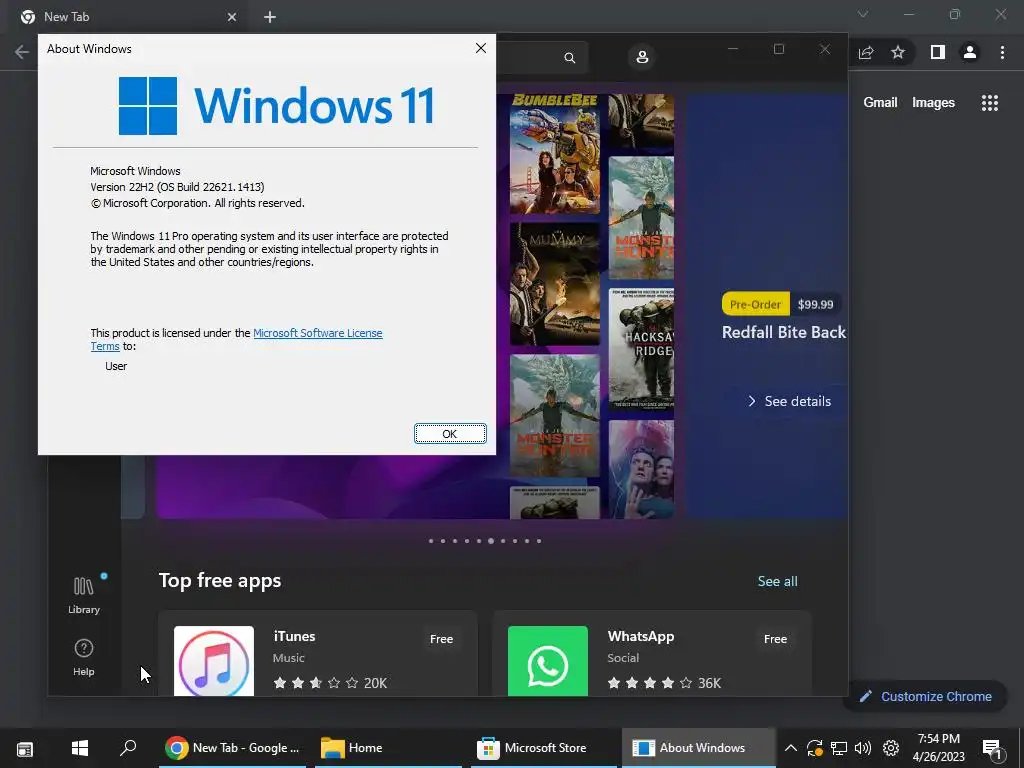
Task: Open a new tab in Chrome
Action: 270,17
